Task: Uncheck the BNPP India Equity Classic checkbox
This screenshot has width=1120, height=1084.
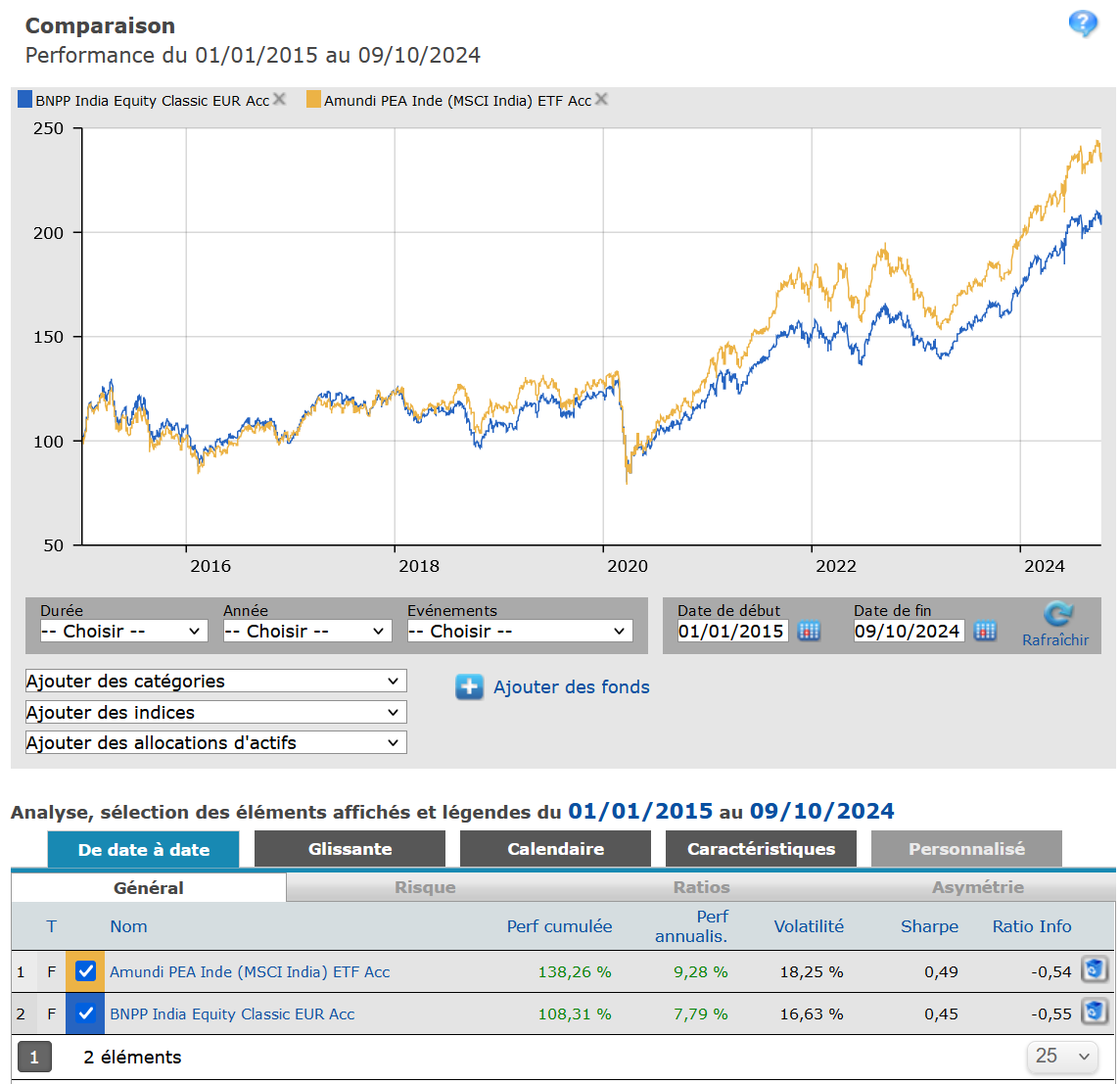Action: [86, 1013]
